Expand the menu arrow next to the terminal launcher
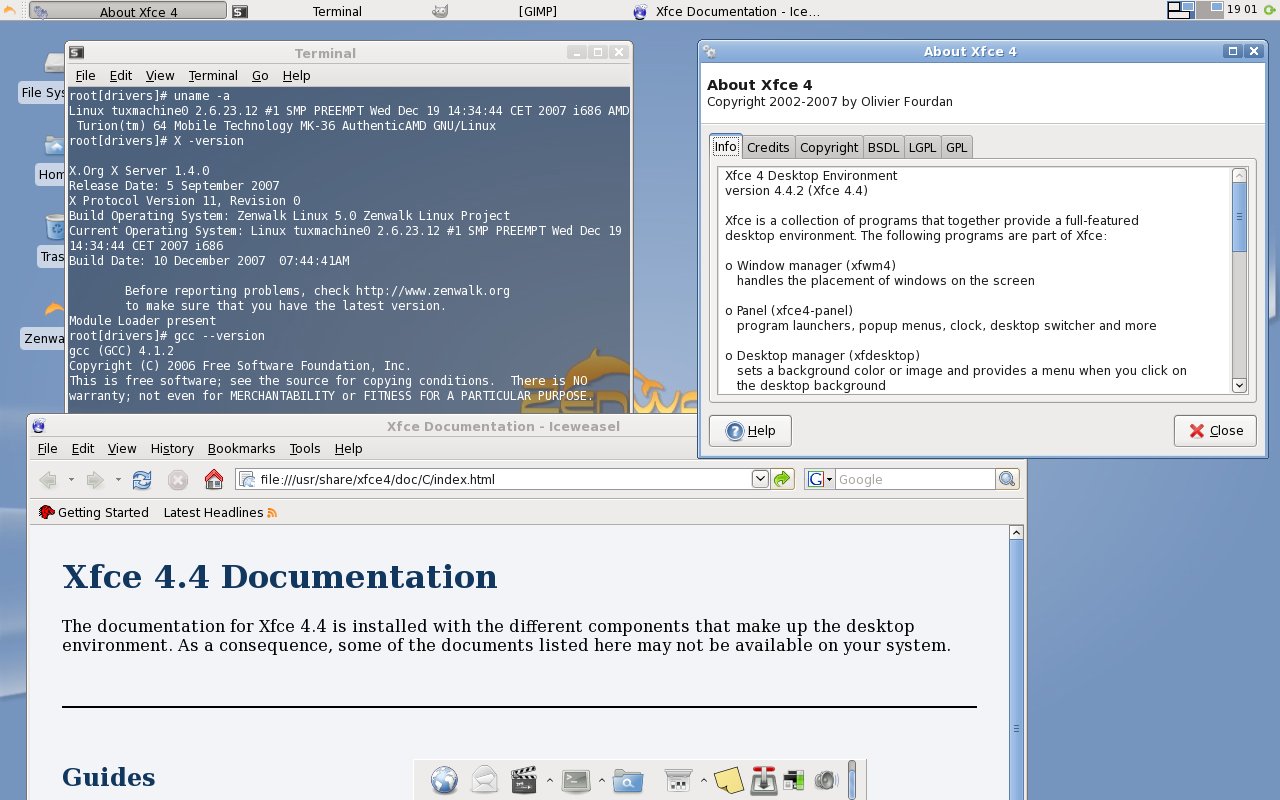 click(x=602, y=780)
